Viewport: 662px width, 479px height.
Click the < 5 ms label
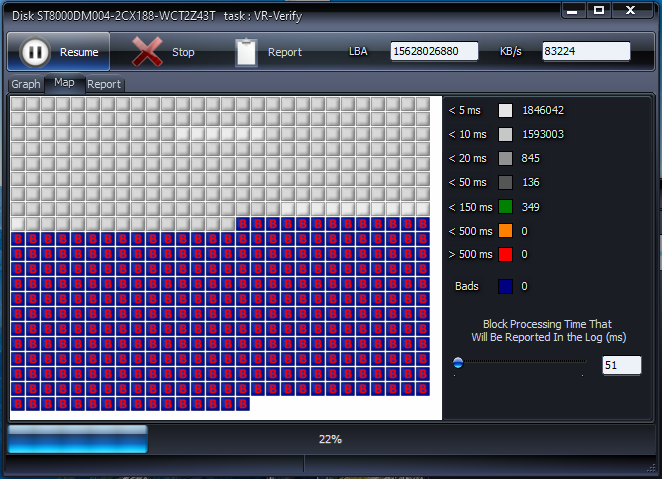click(464, 110)
